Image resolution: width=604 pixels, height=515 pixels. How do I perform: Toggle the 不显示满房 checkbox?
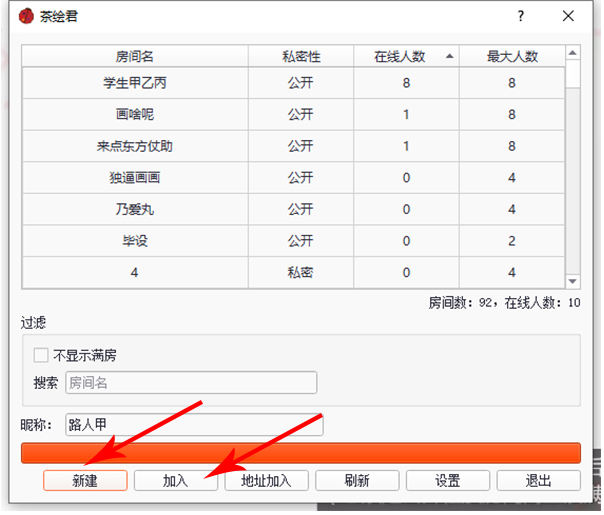pyautogui.click(x=41, y=355)
